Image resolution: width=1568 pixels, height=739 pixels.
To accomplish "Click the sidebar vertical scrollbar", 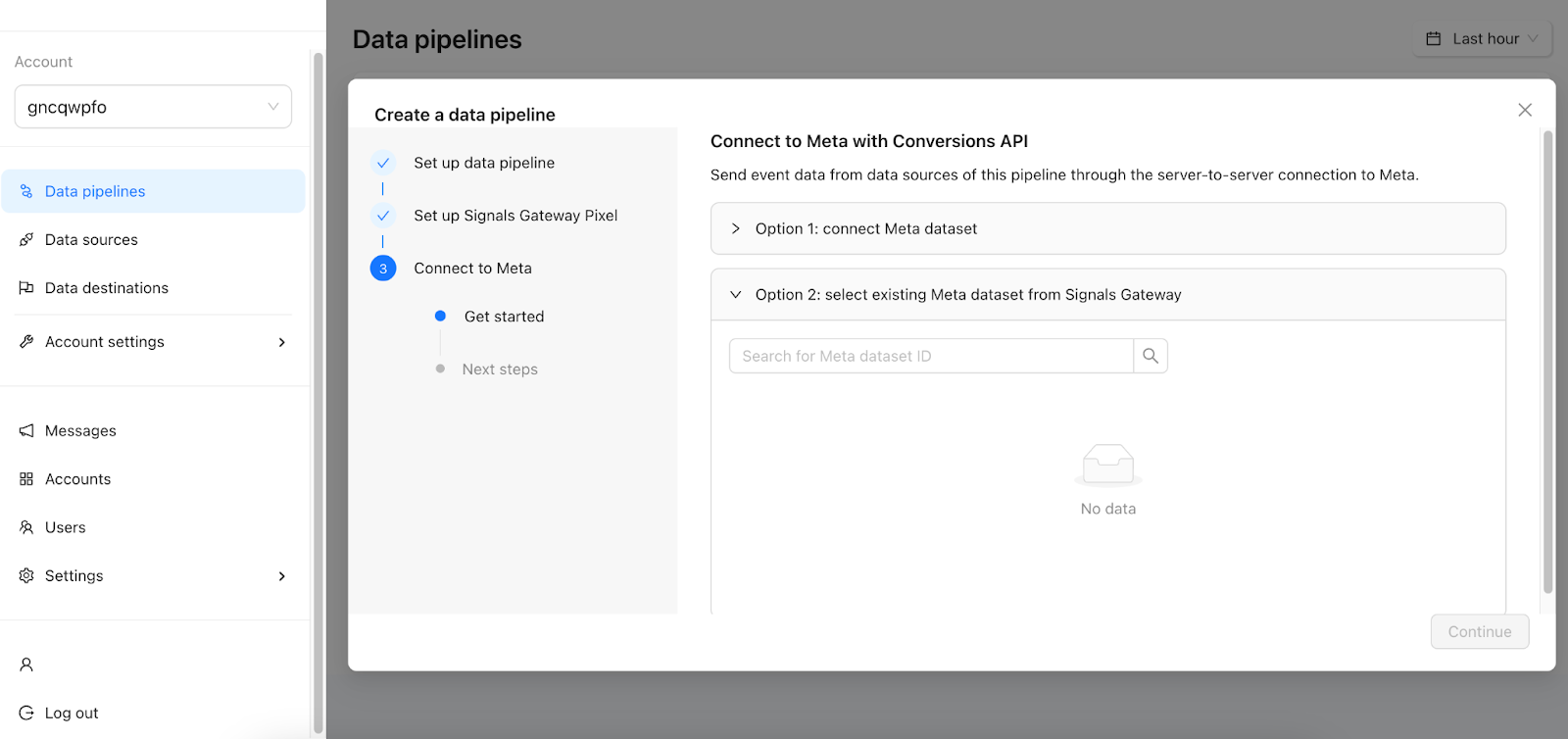I will 318,392.
